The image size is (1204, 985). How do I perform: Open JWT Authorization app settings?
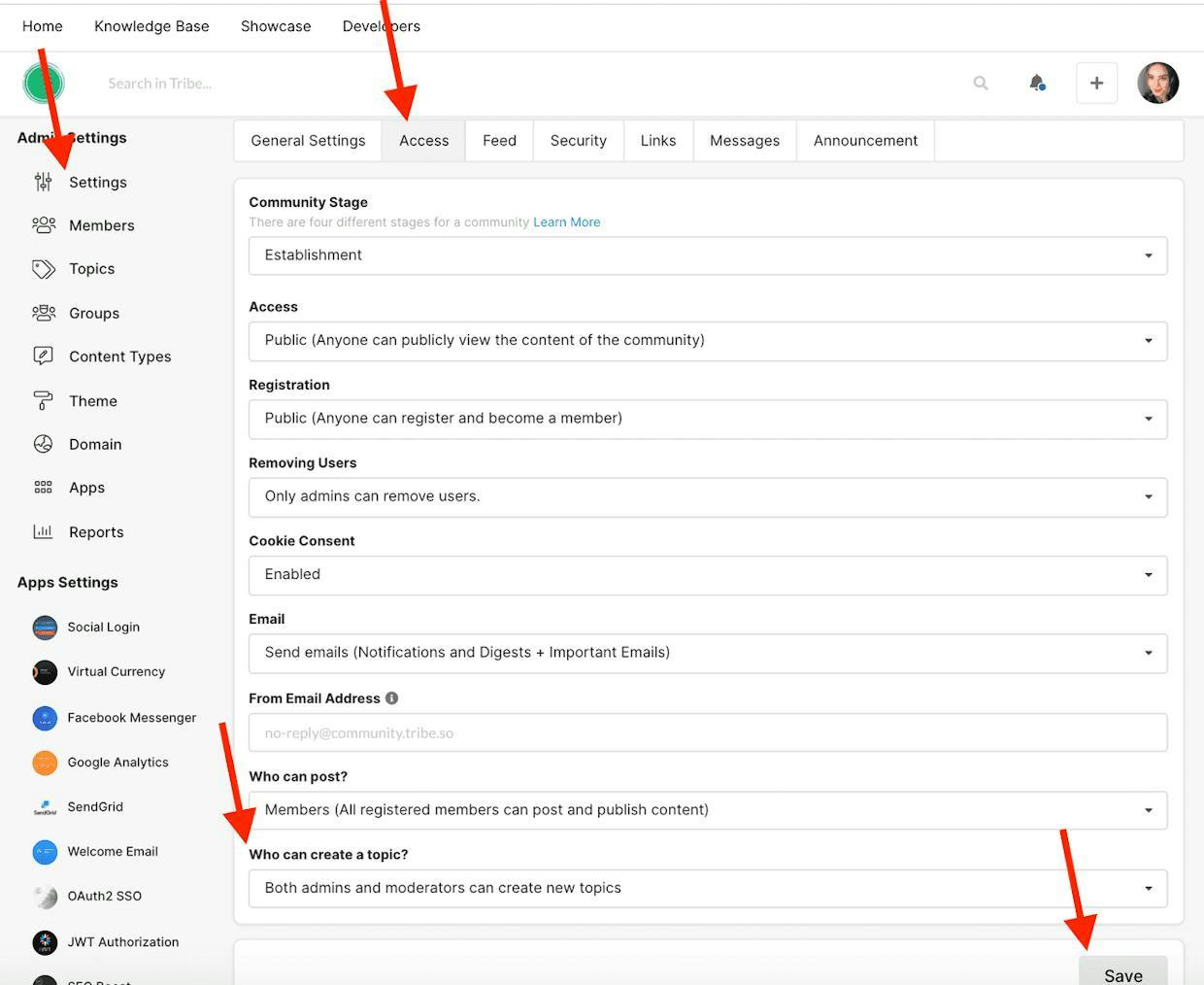click(123, 942)
